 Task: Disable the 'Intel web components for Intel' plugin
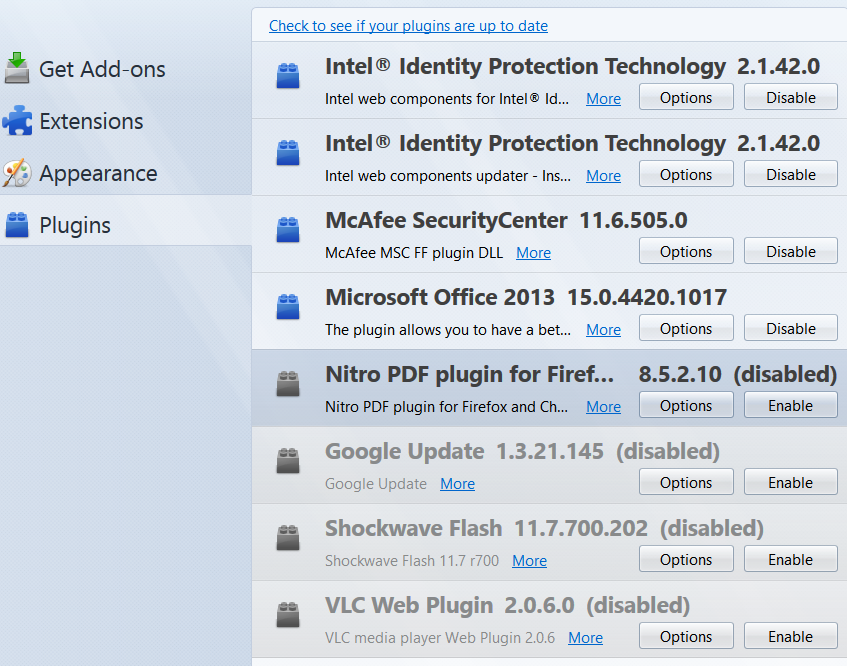pyautogui.click(x=791, y=98)
